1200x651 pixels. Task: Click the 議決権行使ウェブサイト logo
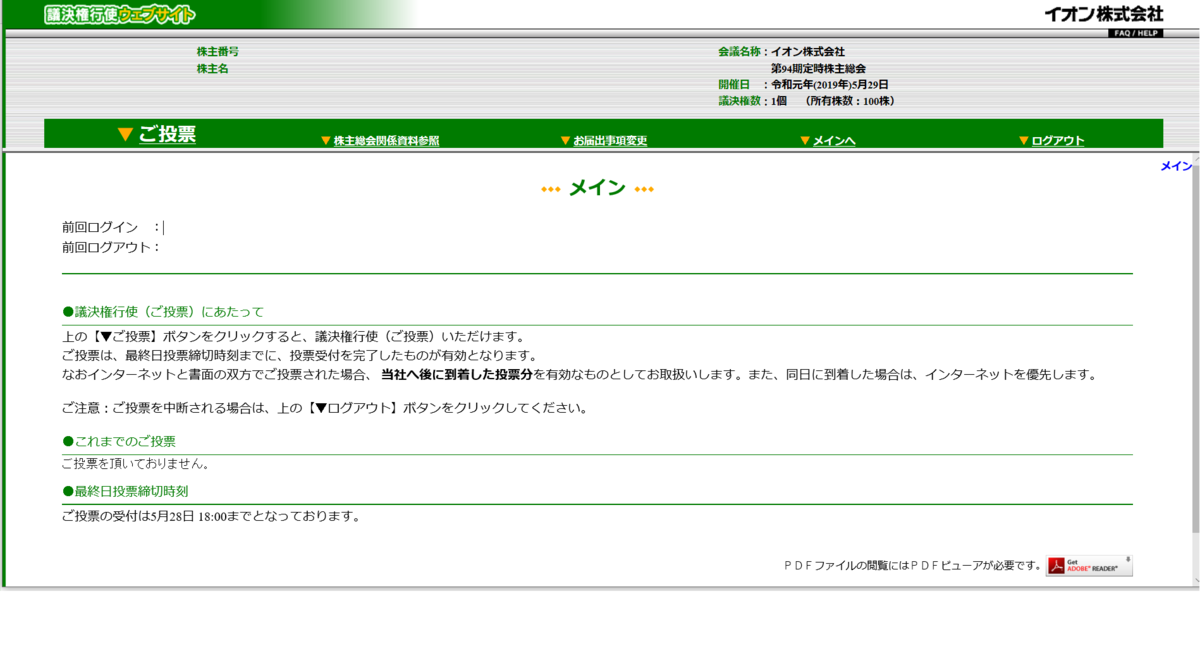[x=120, y=15]
